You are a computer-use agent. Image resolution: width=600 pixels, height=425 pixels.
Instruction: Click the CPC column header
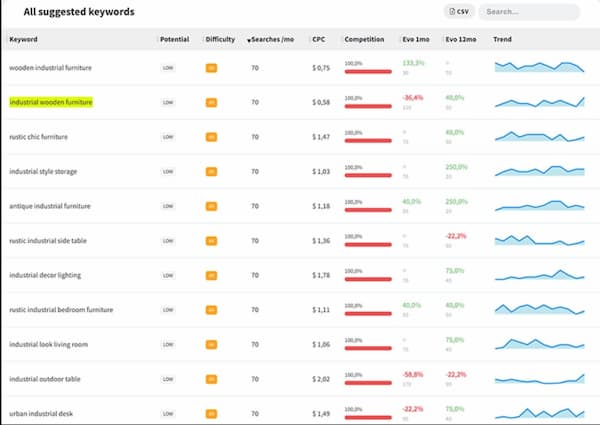pyautogui.click(x=318, y=39)
